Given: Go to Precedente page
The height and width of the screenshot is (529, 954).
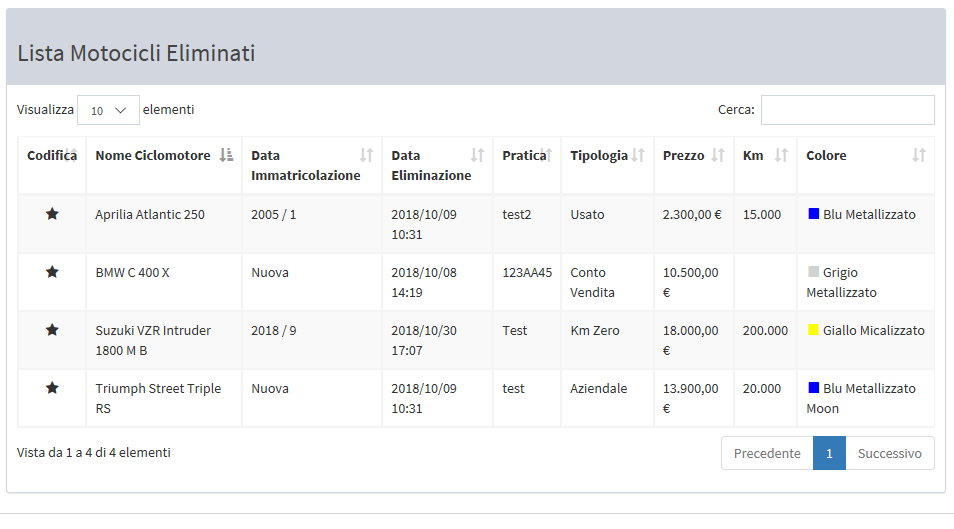Looking at the screenshot, I should coord(767,453).
